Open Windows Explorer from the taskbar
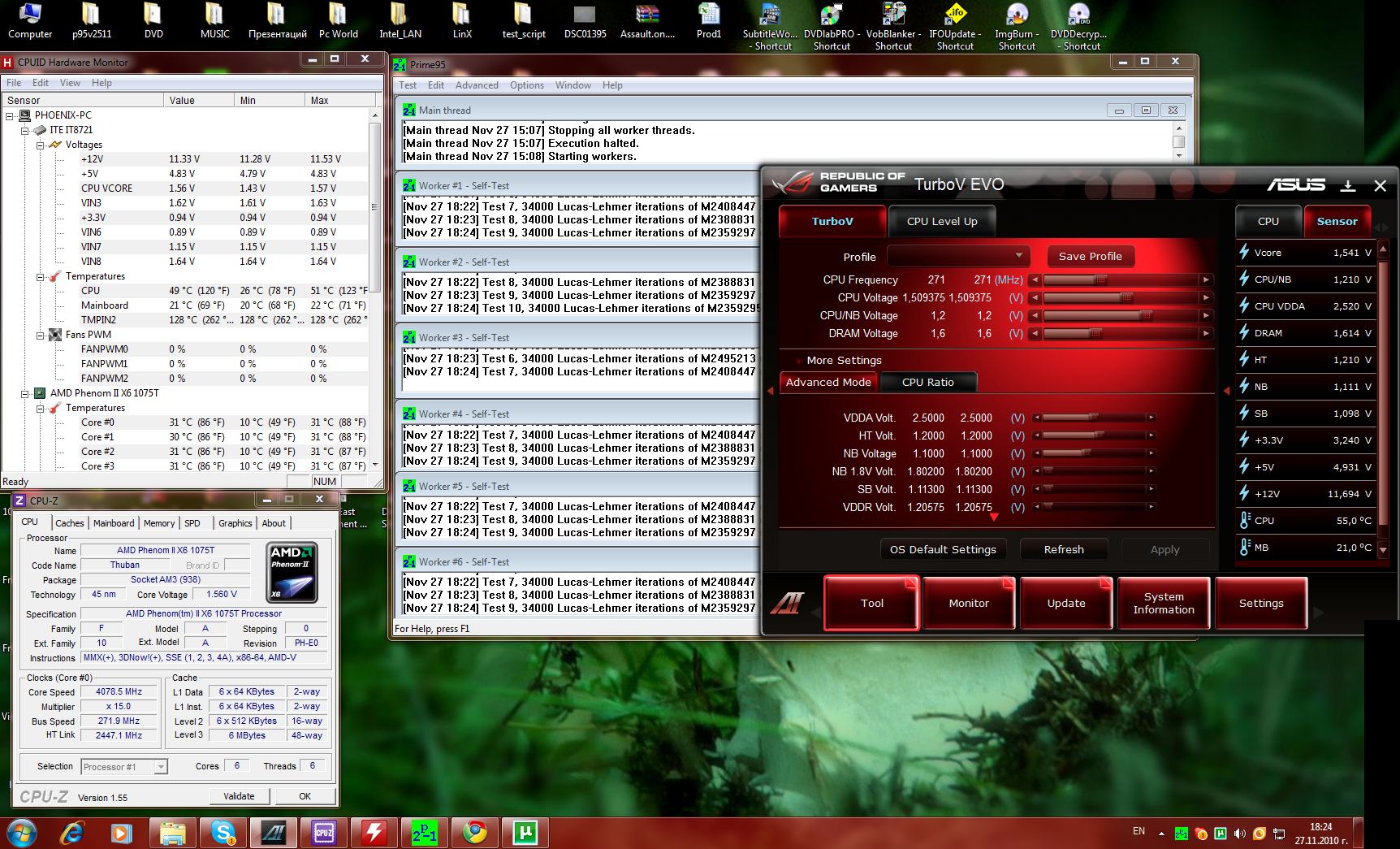This screenshot has height=849, width=1400. coord(172,833)
